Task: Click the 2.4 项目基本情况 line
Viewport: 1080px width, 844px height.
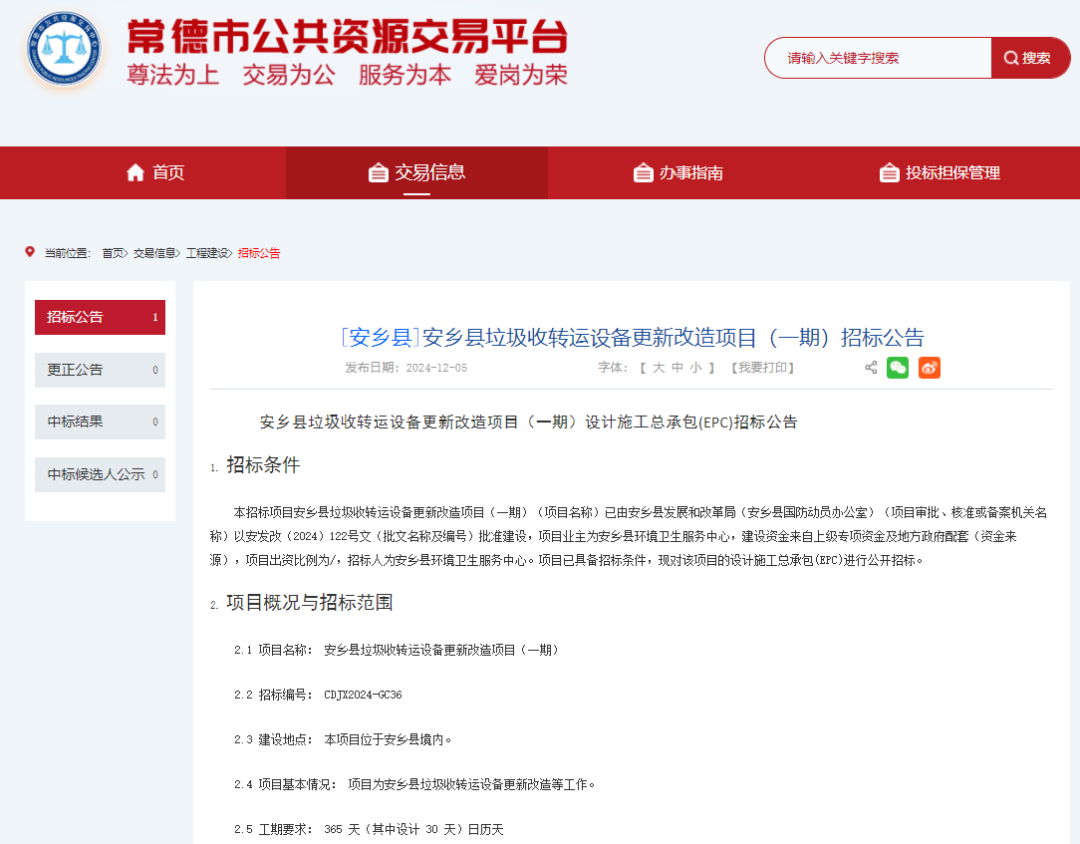Action: pyautogui.click(x=414, y=784)
